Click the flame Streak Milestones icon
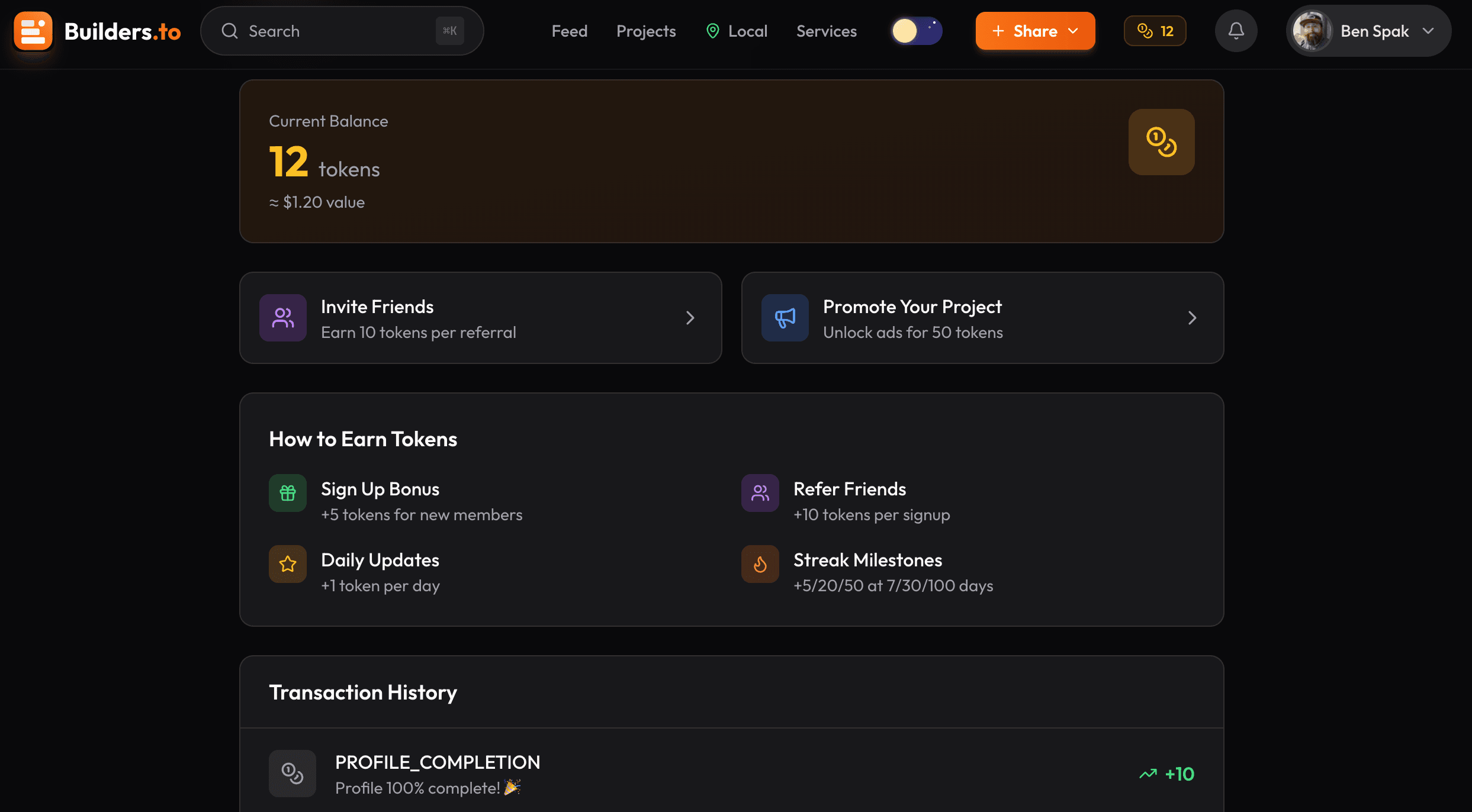 coord(760,564)
